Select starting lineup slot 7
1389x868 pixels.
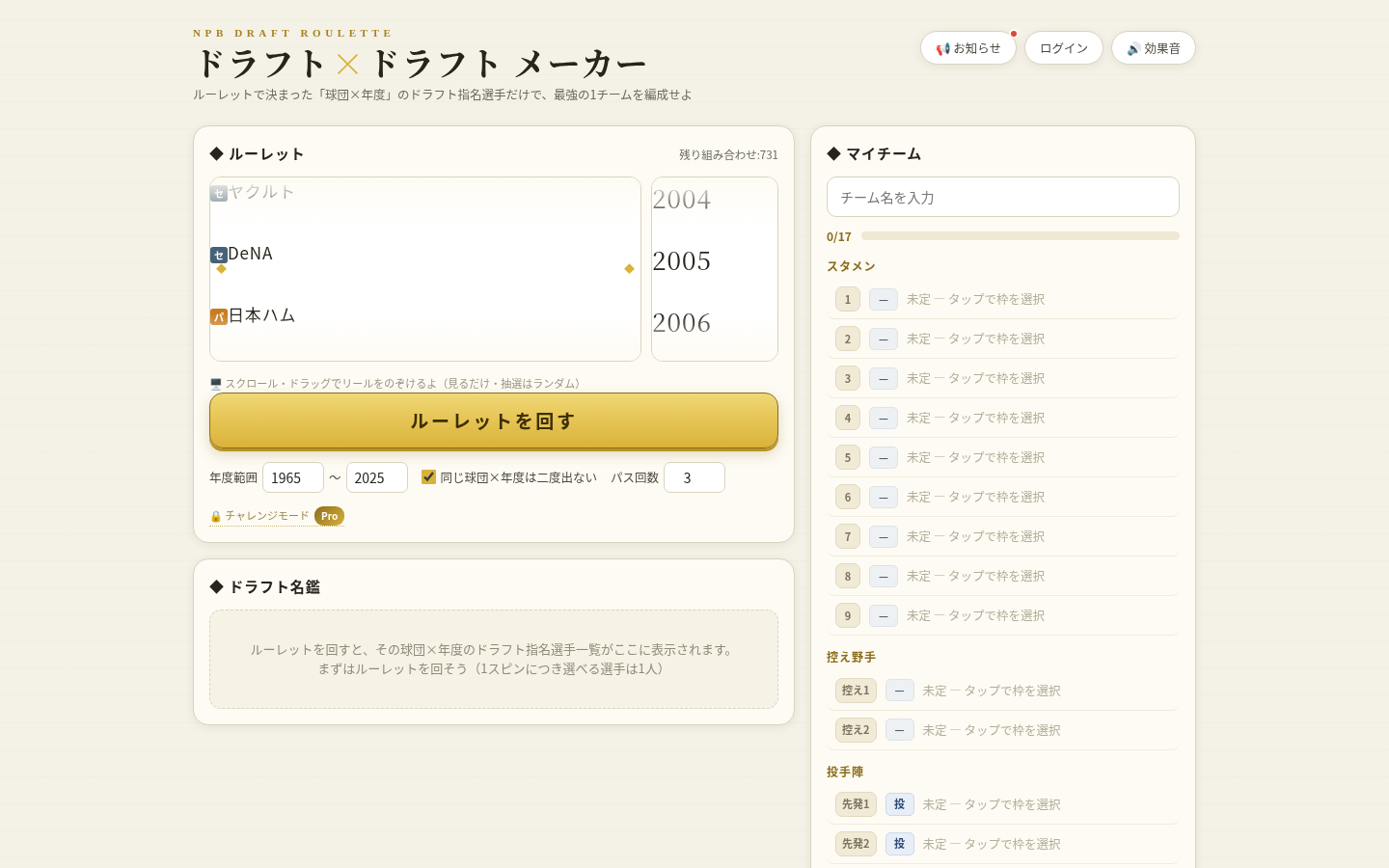[1003, 536]
